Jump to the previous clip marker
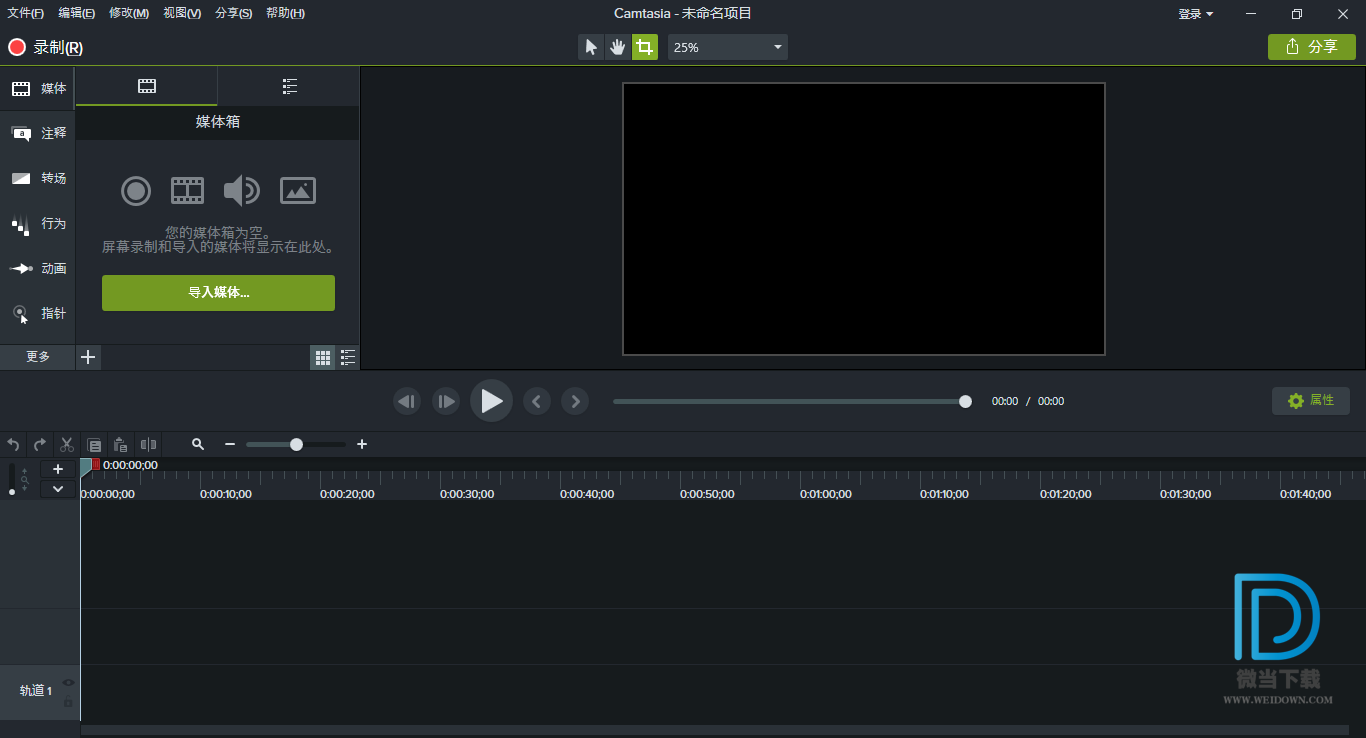Viewport: 1366px width, 738px height. [x=537, y=401]
